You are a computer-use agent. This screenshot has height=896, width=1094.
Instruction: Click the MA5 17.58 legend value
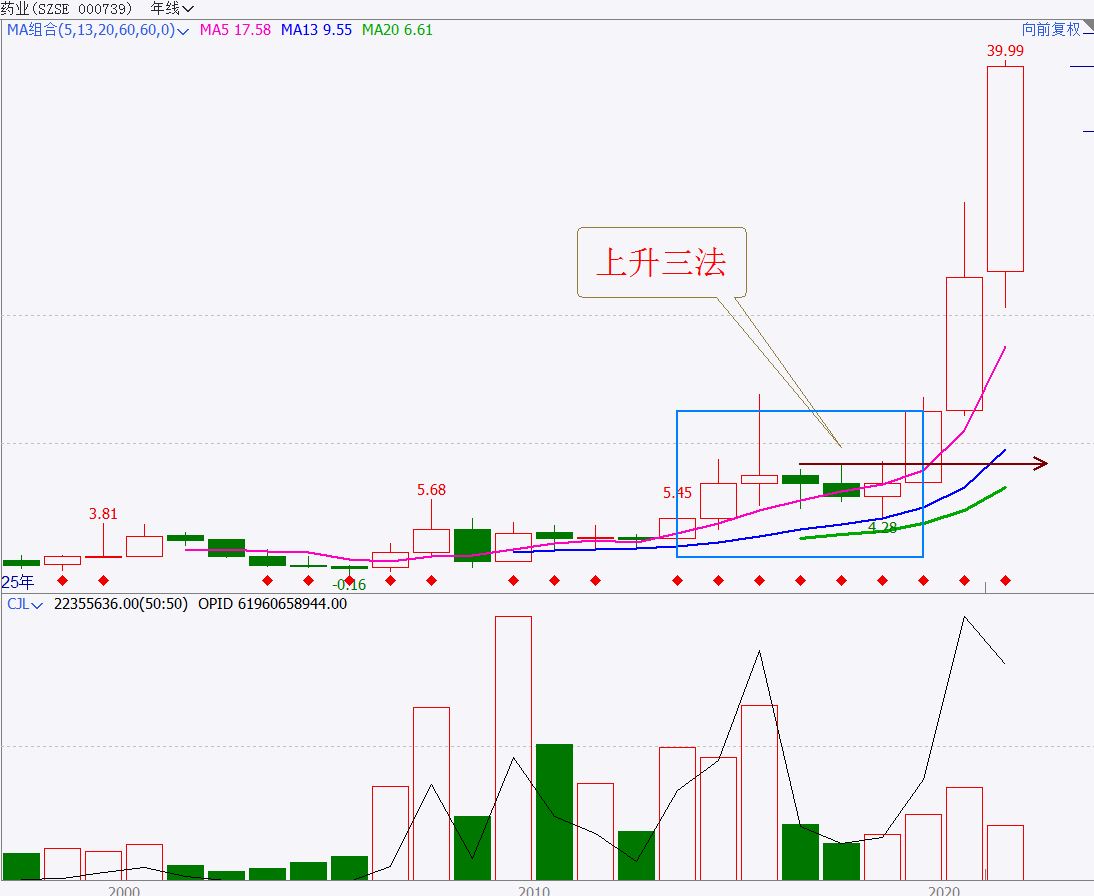click(x=235, y=30)
